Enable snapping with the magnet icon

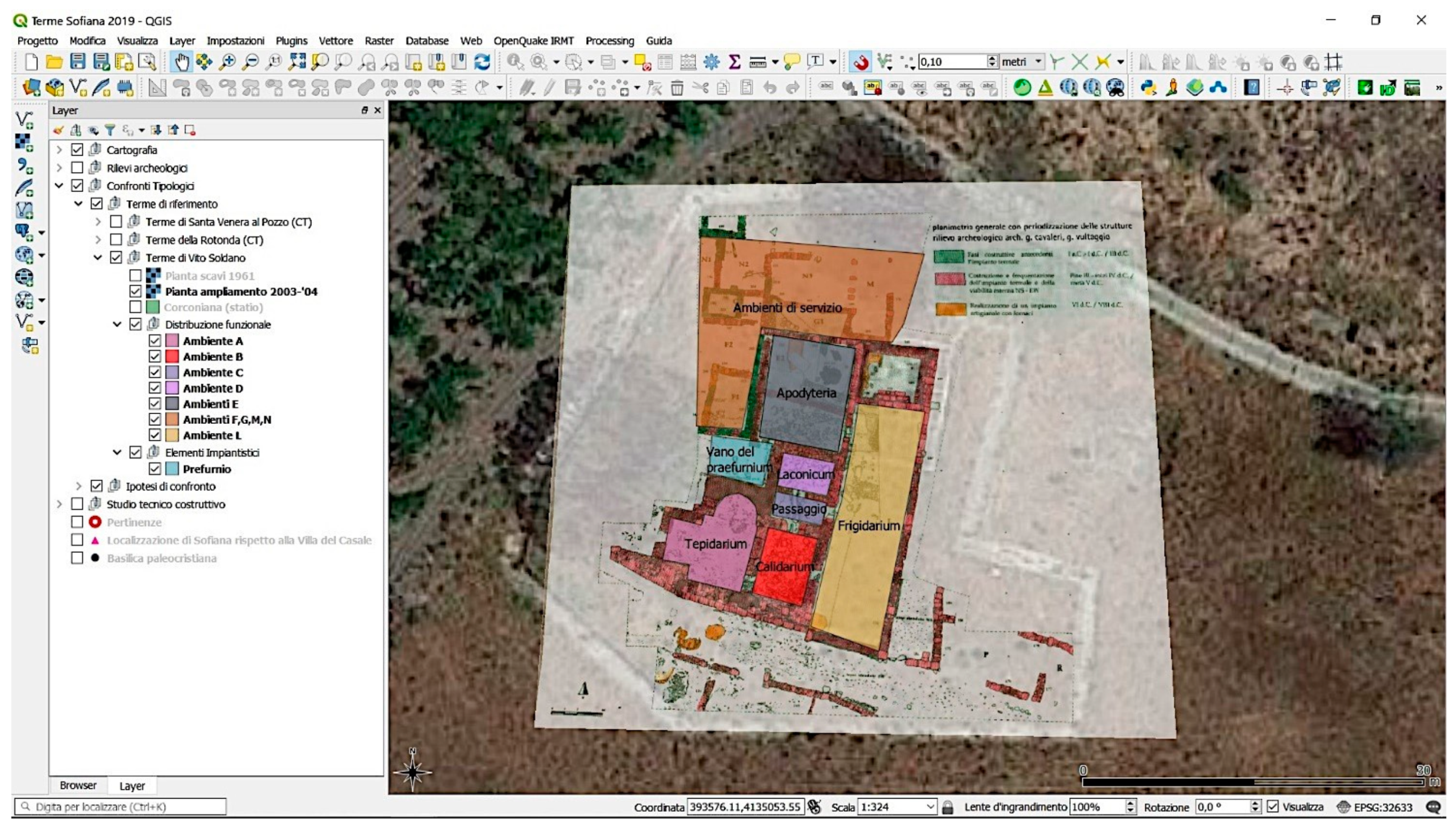click(861, 62)
